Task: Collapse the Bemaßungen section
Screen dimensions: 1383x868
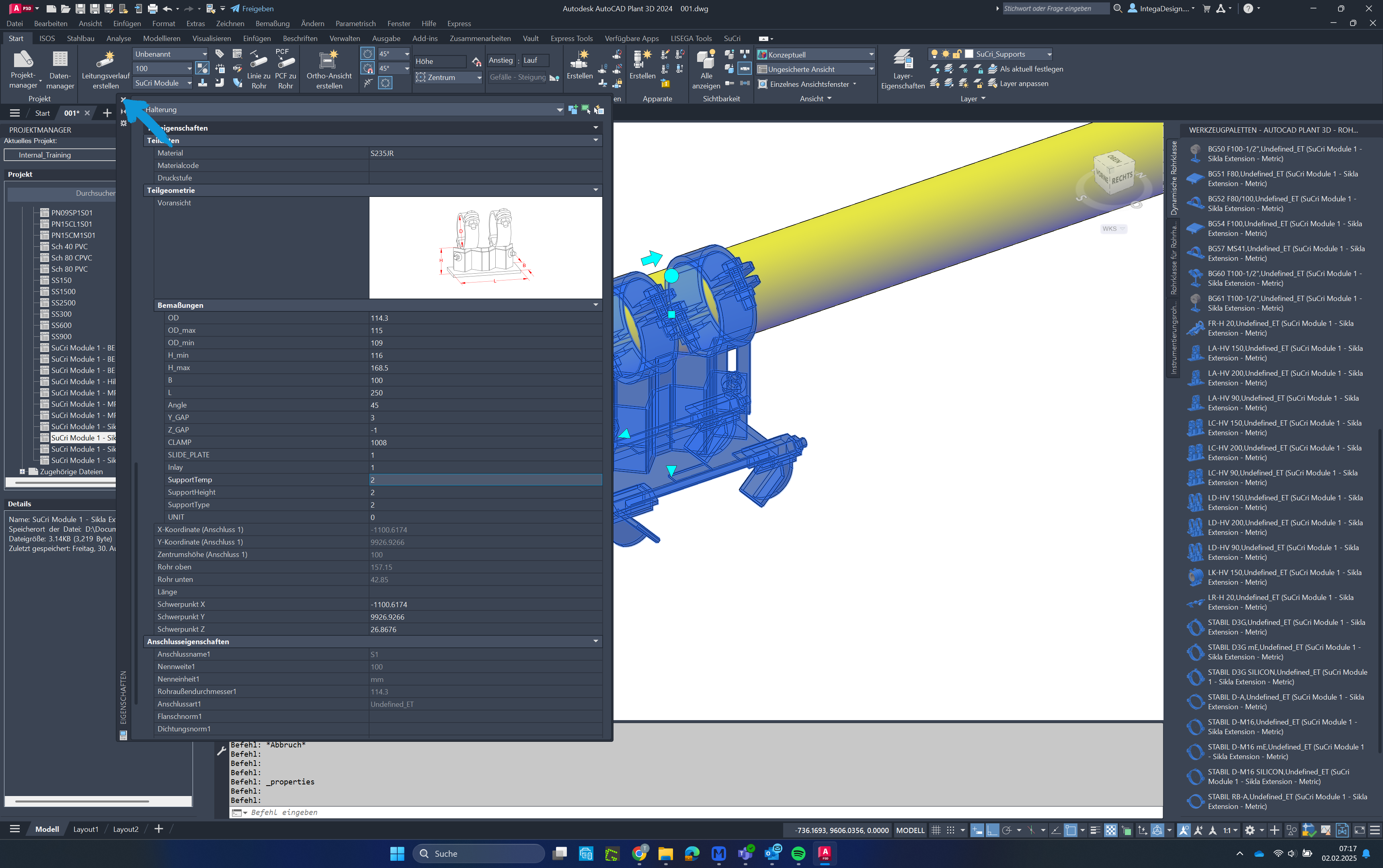Action: coord(595,305)
